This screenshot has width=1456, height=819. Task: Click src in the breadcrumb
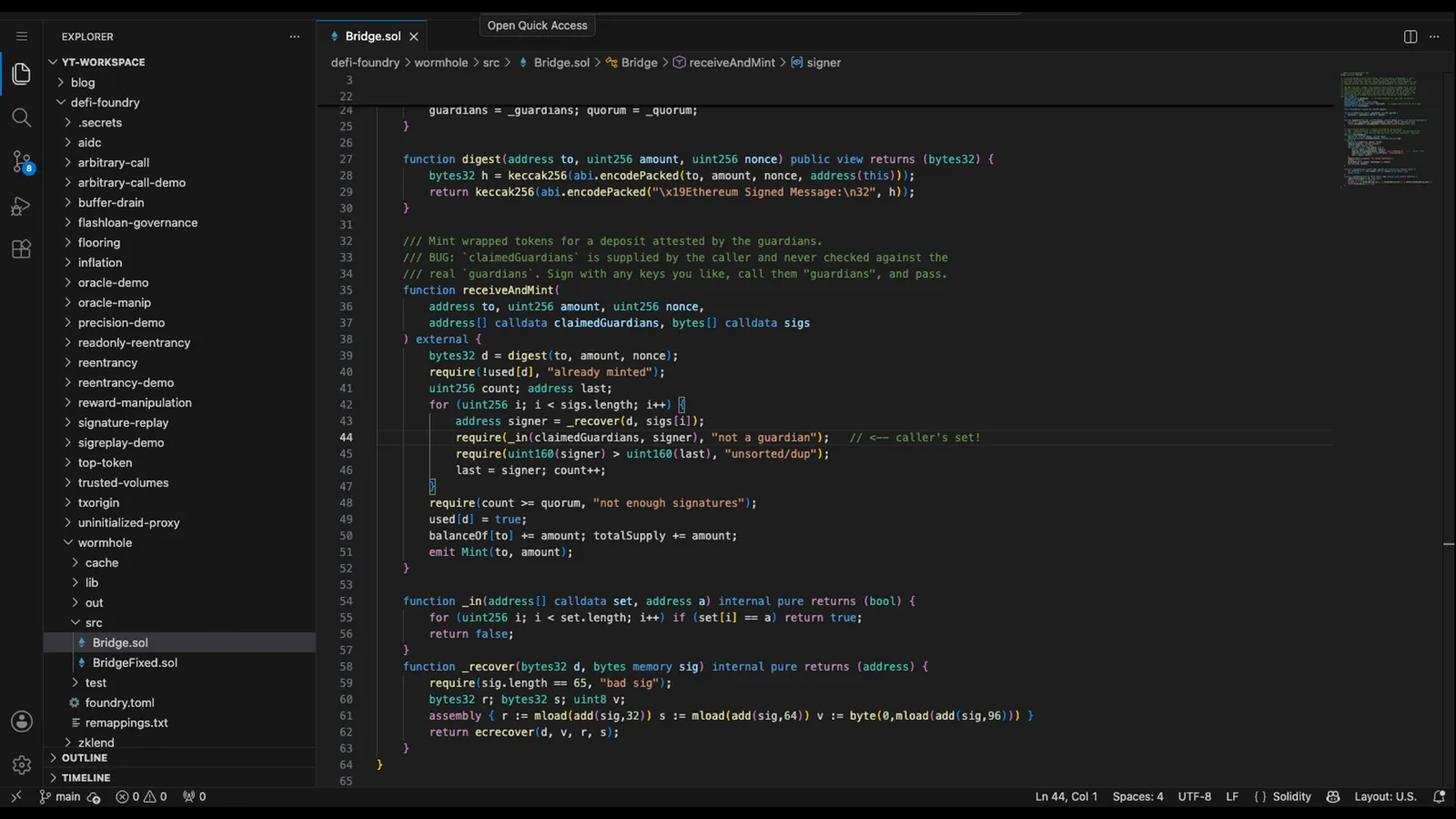coord(491,63)
